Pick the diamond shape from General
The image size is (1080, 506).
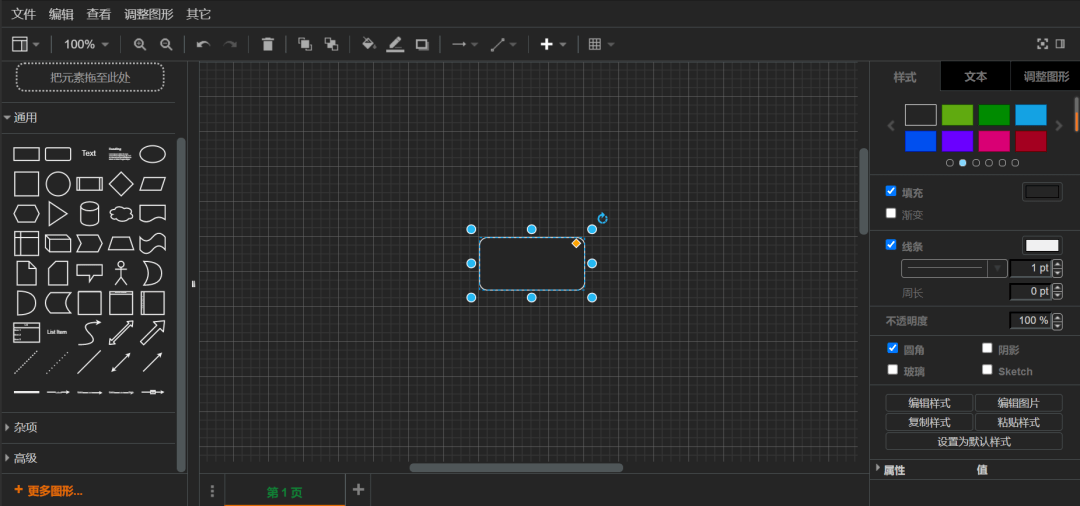pos(121,185)
